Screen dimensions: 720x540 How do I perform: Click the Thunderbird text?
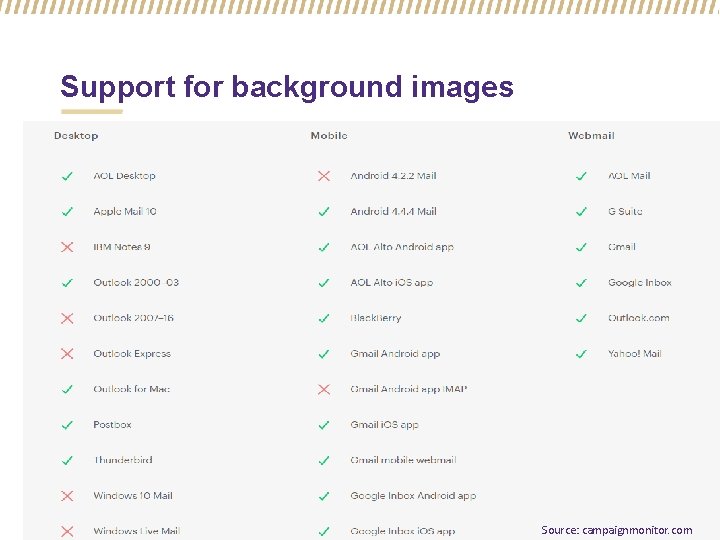pyautogui.click(x=123, y=460)
